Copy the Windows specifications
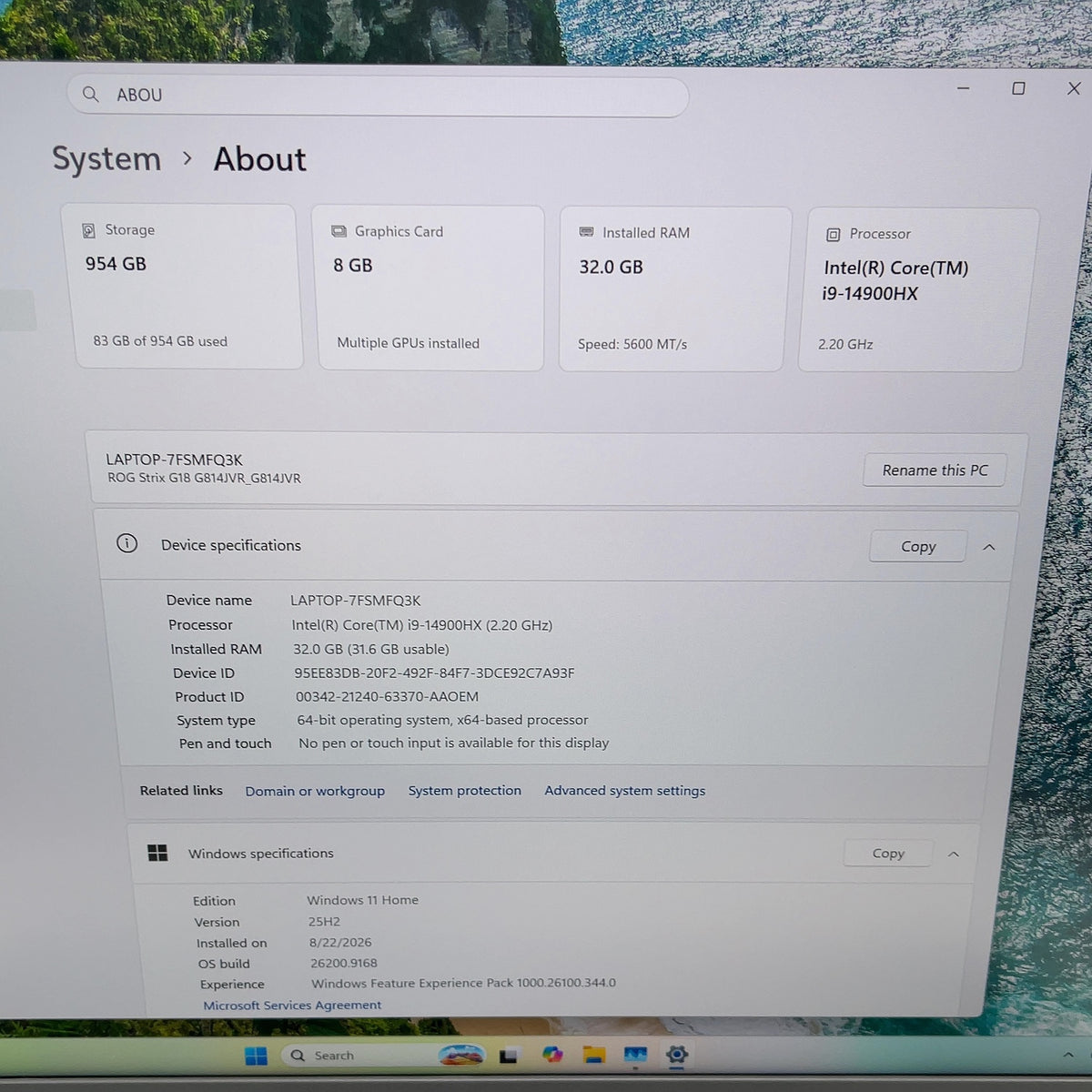Screen dimensions: 1092x1092 coord(888,853)
